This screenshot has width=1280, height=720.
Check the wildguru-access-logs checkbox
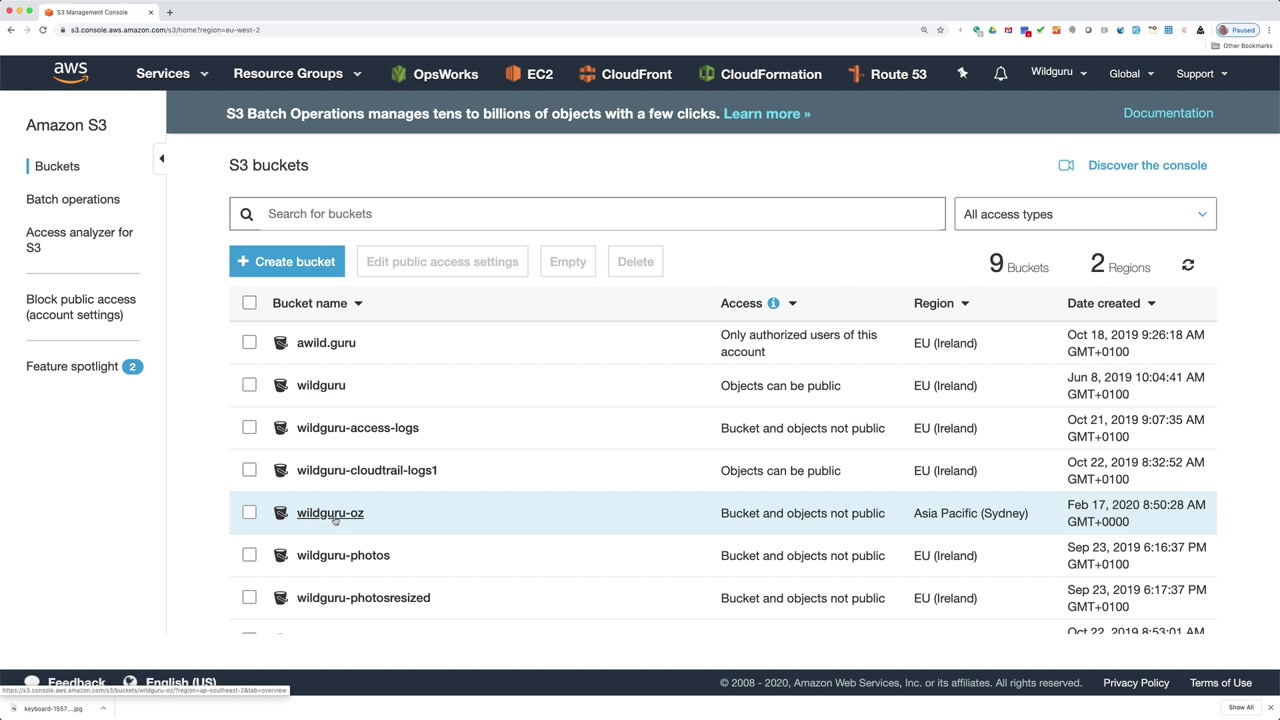coord(249,428)
